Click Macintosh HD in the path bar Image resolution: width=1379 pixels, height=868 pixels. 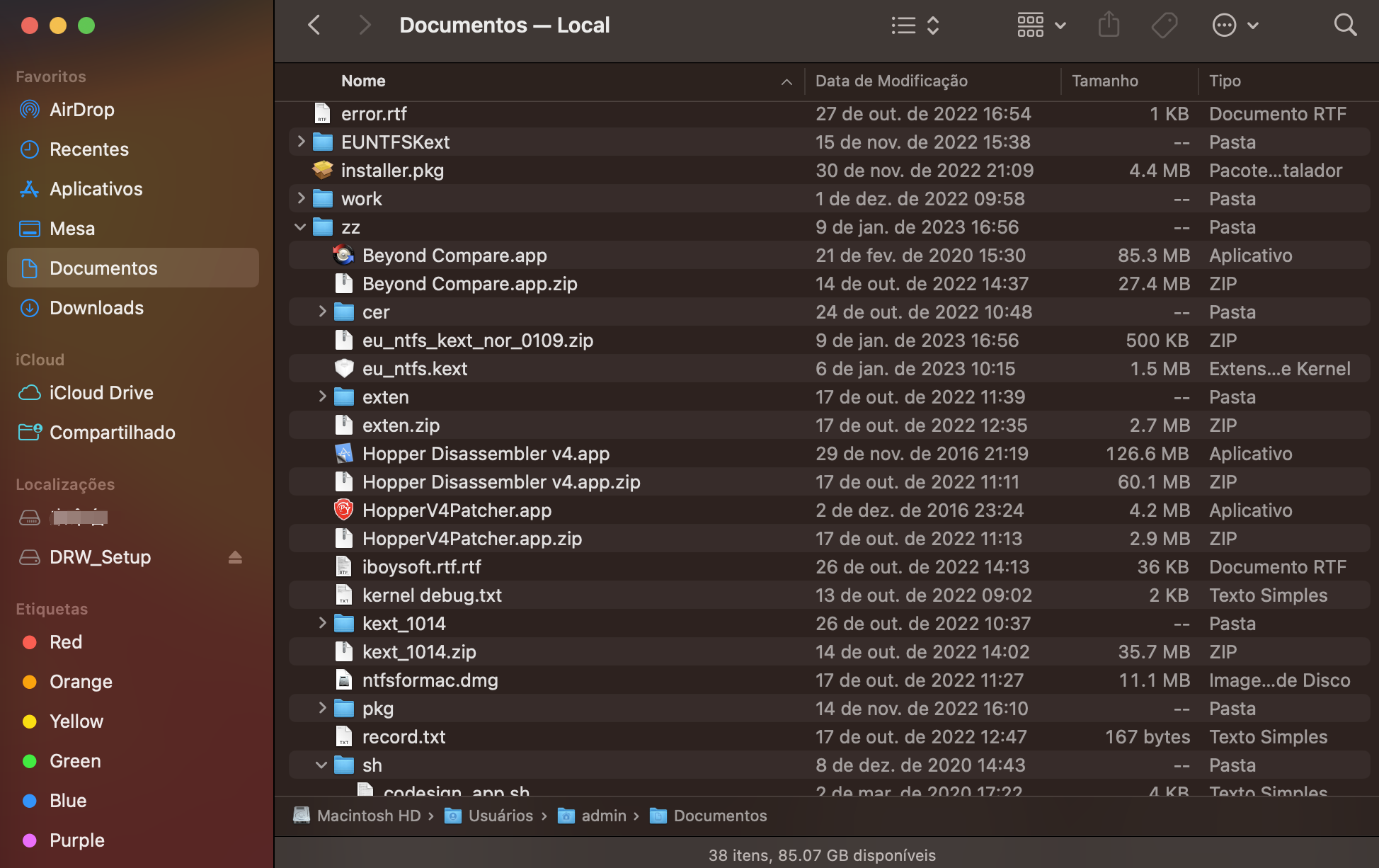point(357,816)
